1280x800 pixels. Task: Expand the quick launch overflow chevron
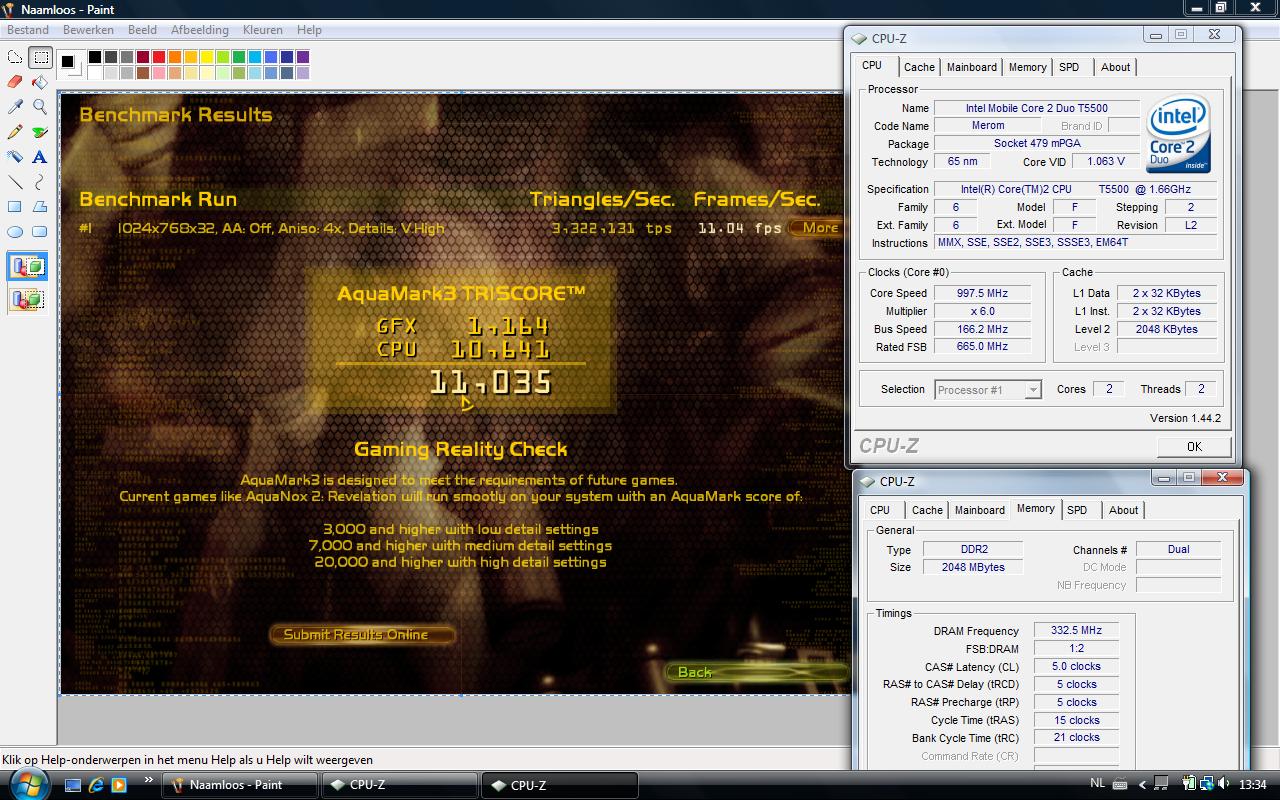(x=149, y=780)
